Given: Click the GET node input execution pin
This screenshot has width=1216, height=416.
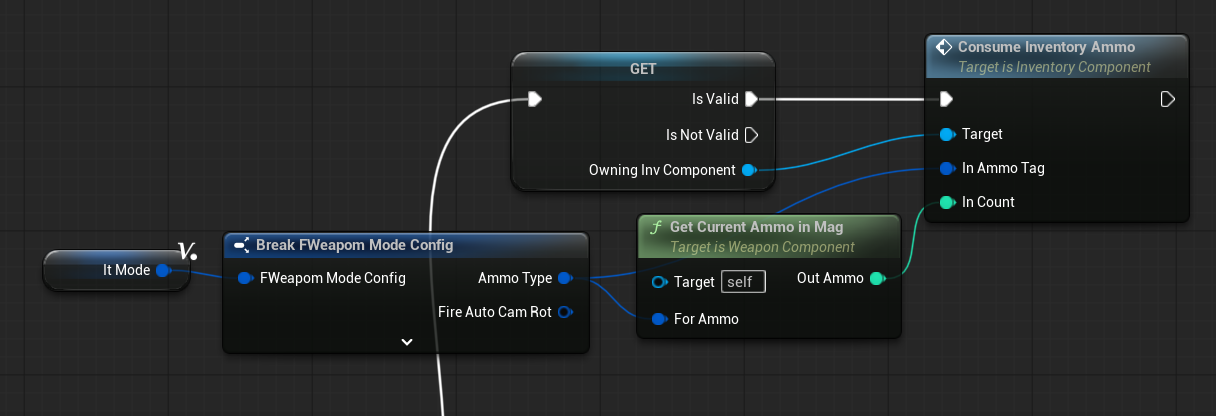Looking at the screenshot, I should click(535, 99).
